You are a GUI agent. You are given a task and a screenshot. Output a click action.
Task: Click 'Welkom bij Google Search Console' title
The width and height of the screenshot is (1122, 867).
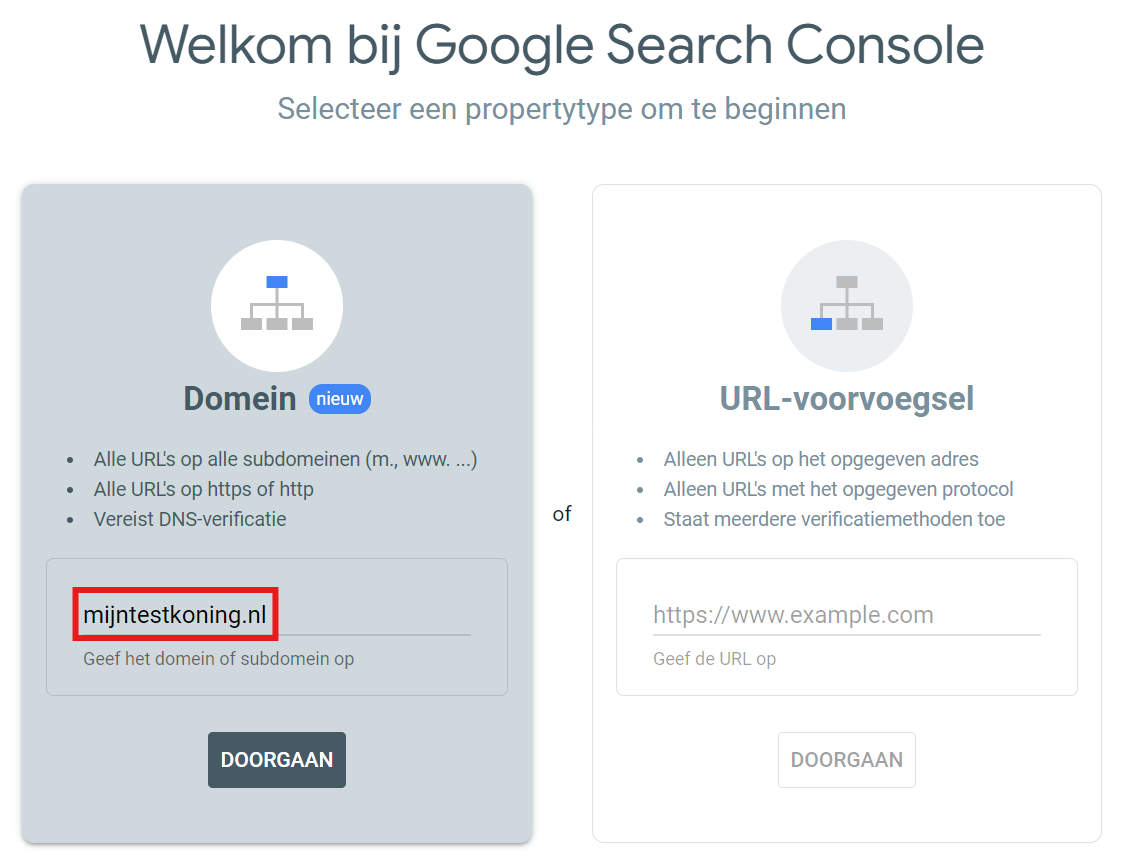[x=561, y=44]
